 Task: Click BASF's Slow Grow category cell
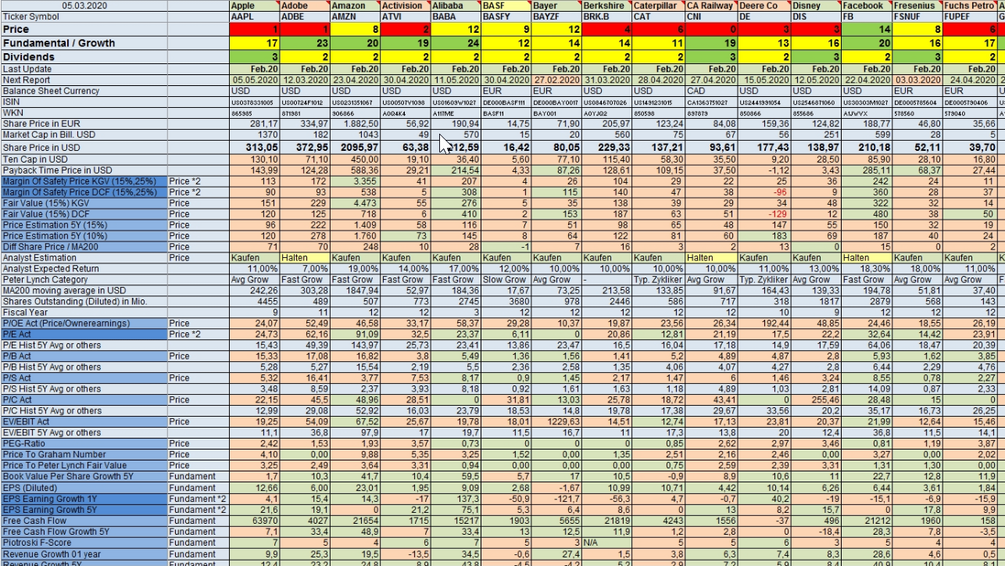(x=506, y=279)
